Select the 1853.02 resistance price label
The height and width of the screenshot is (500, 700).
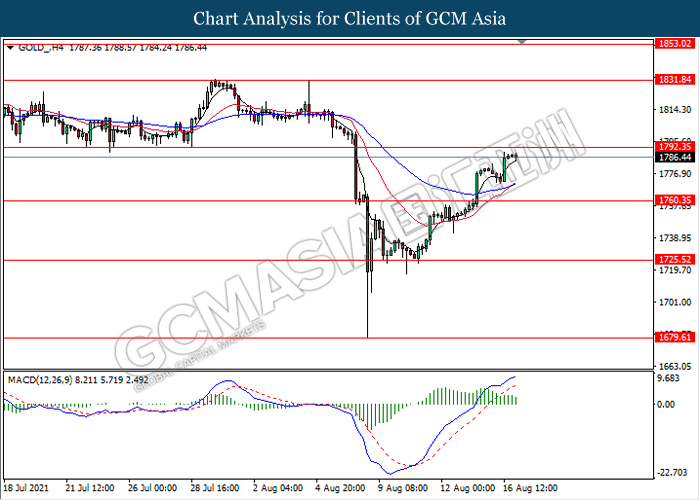(x=675, y=43)
